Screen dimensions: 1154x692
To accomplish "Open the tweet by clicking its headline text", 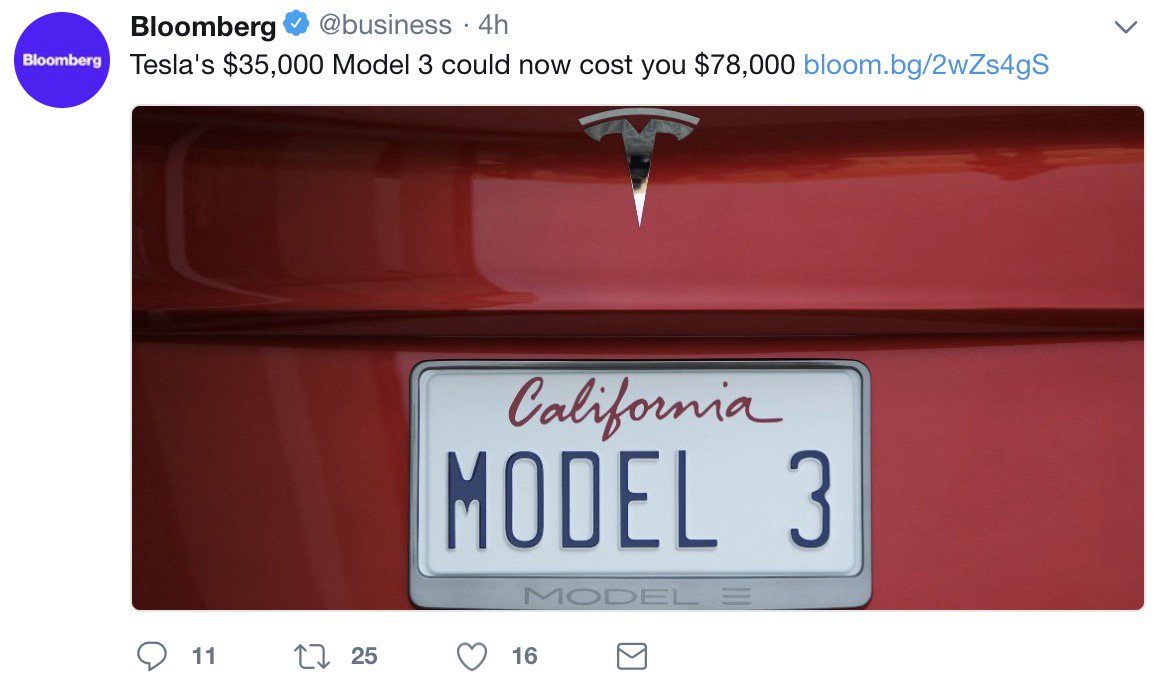I will (x=462, y=65).
